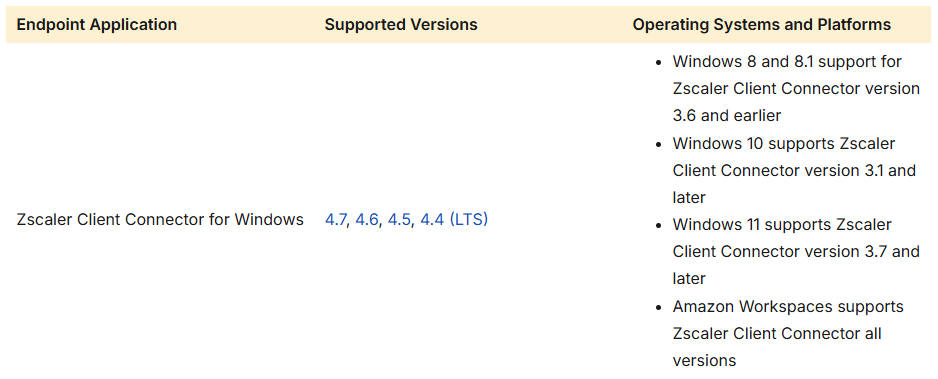Open the 4.5 version link
Viewport: 938px width, 379px height.
pyautogui.click(x=399, y=220)
